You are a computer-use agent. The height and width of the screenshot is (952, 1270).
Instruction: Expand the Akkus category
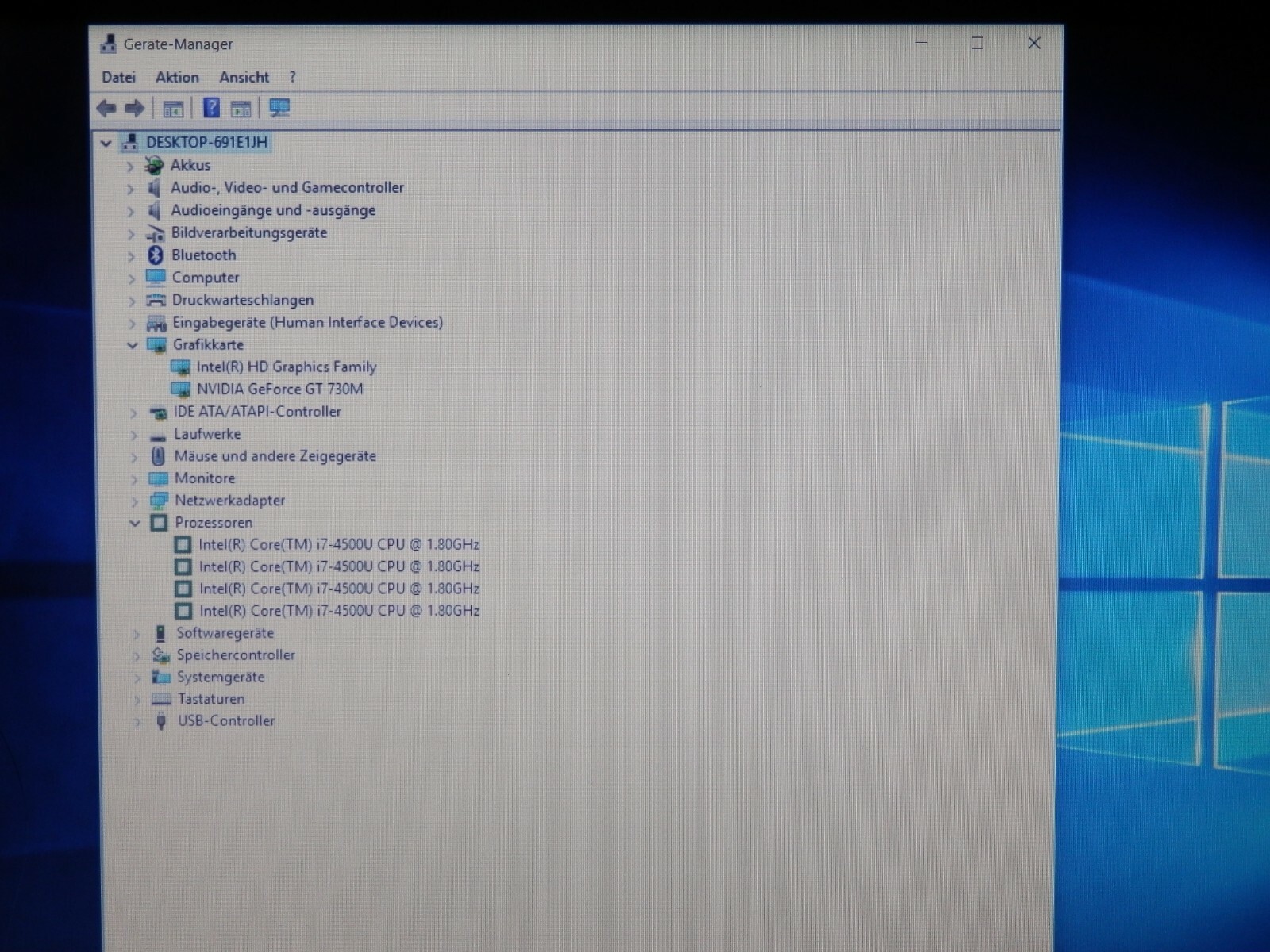(130, 166)
